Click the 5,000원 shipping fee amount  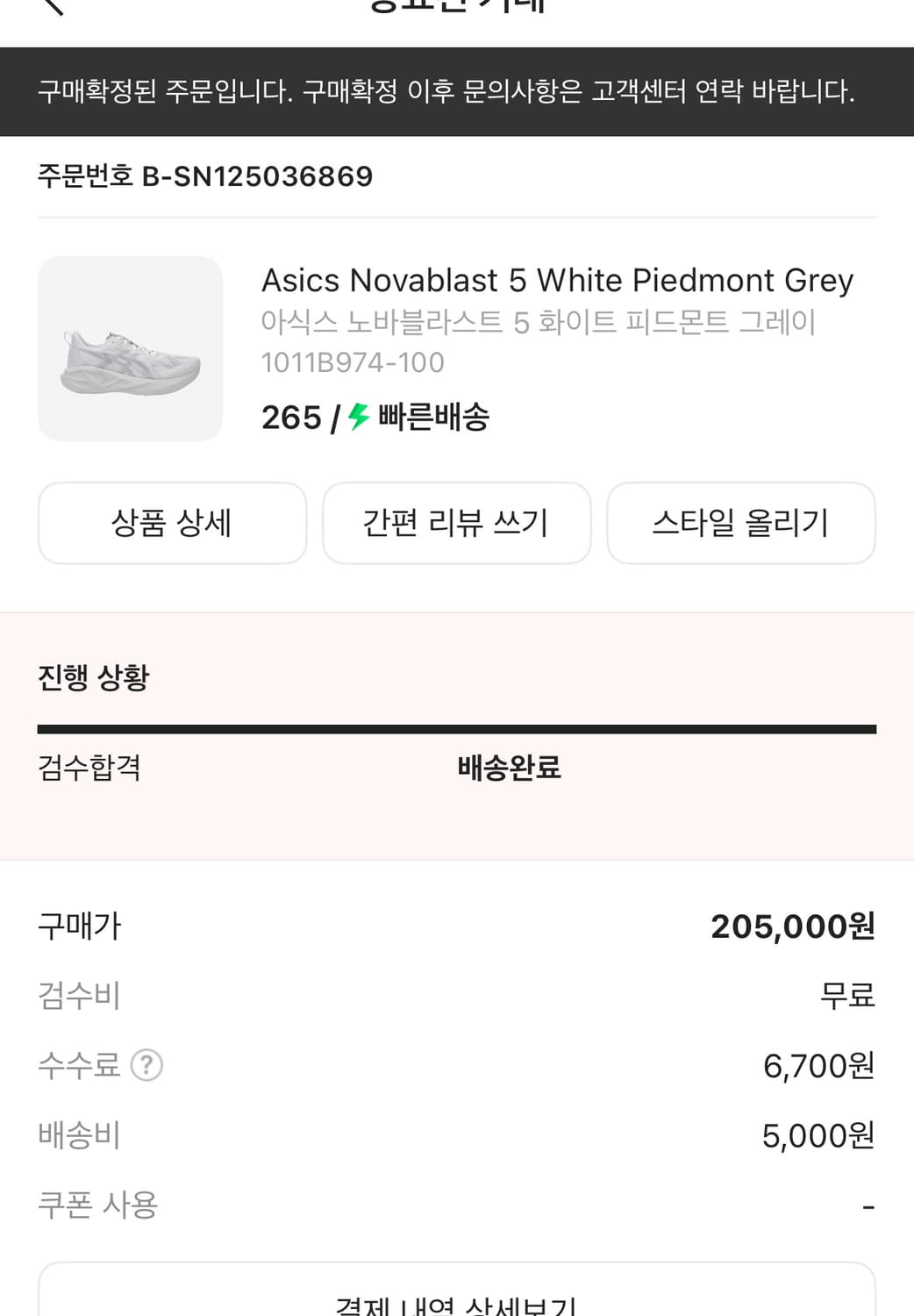818,1136
